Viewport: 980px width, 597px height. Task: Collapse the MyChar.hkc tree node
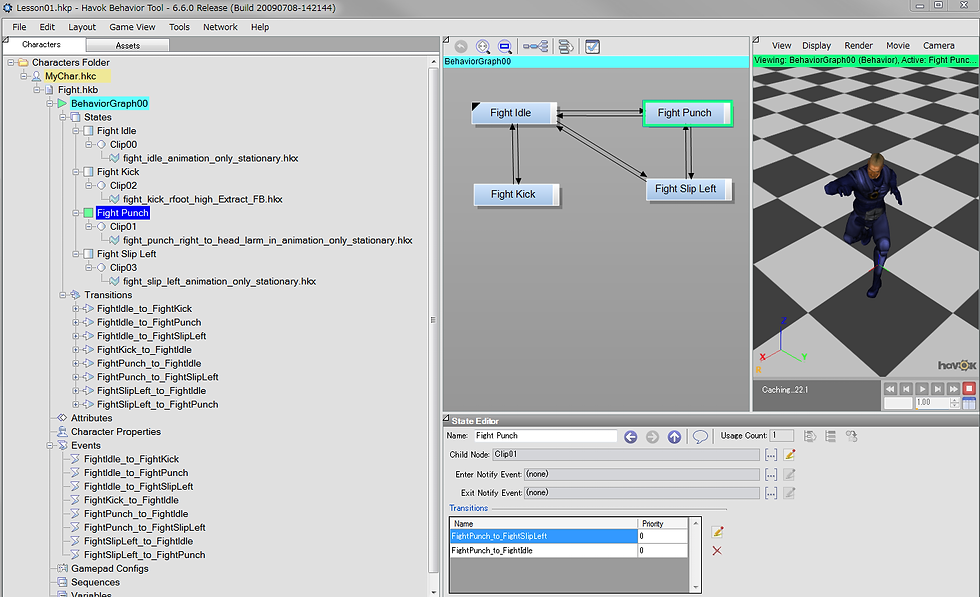(x=24, y=76)
